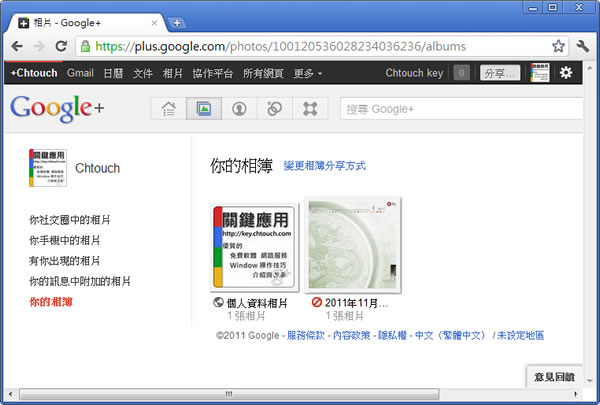Screen dimensions: 600x405
Task: Click the 你的相簿 page heading
Action: pyautogui.click(x=241, y=166)
